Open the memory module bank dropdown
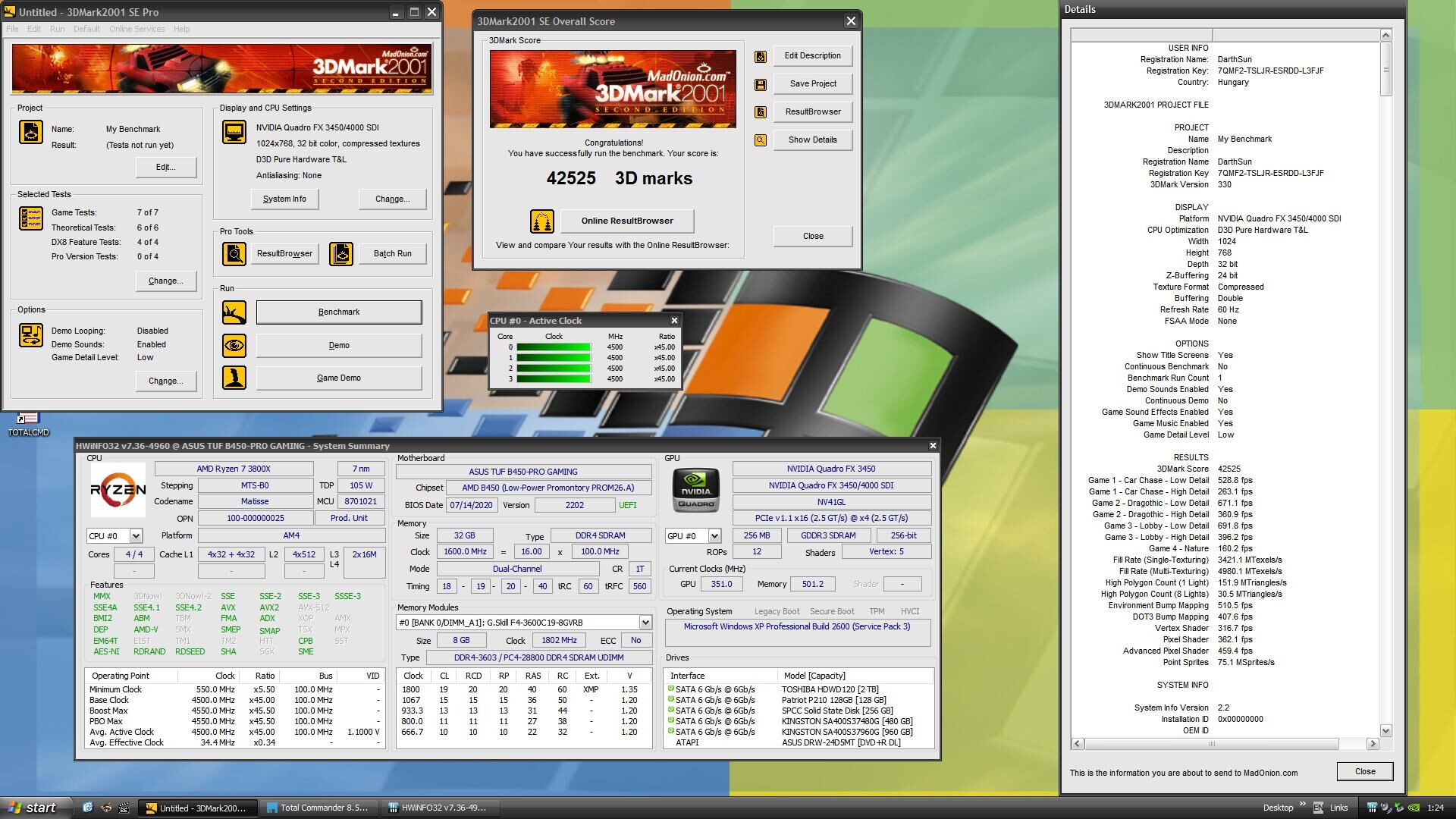Image resolution: width=1456 pixels, height=819 pixels. point(645,623)
